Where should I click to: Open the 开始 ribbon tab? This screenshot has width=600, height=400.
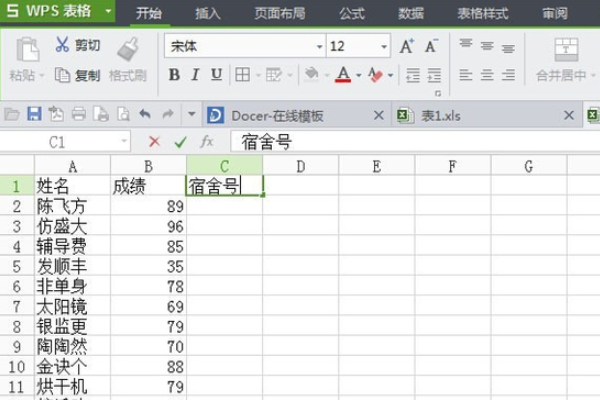point(149,13)
